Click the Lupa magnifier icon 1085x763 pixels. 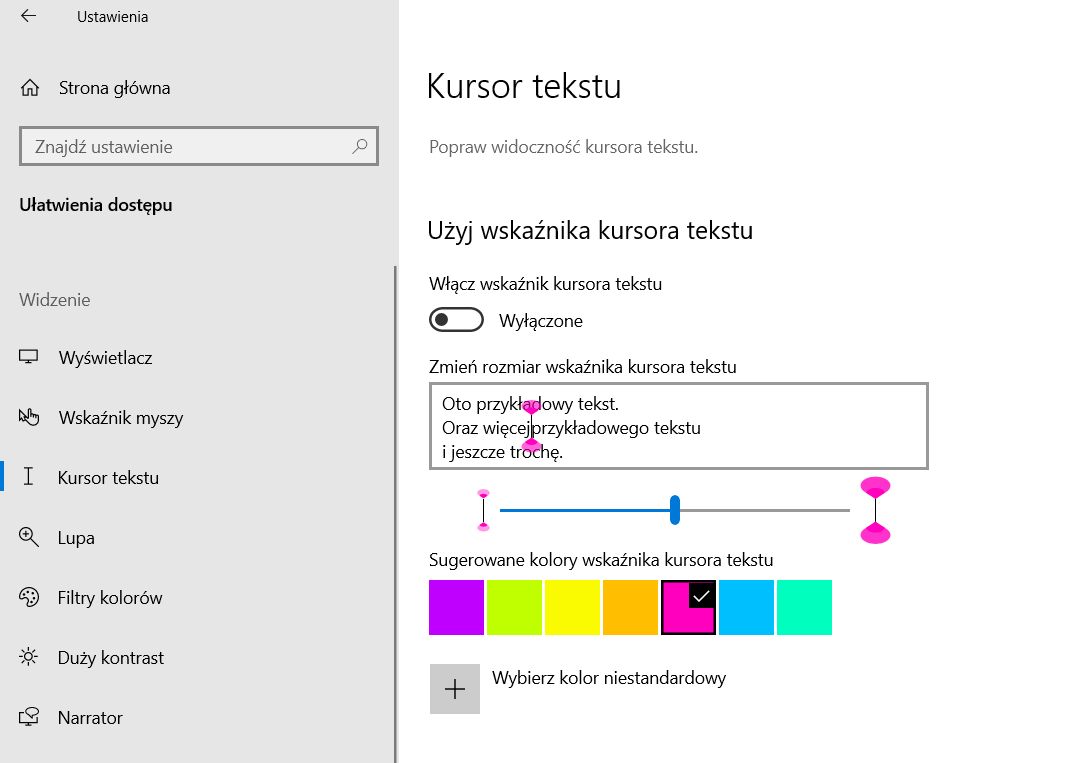coord(28,537)
